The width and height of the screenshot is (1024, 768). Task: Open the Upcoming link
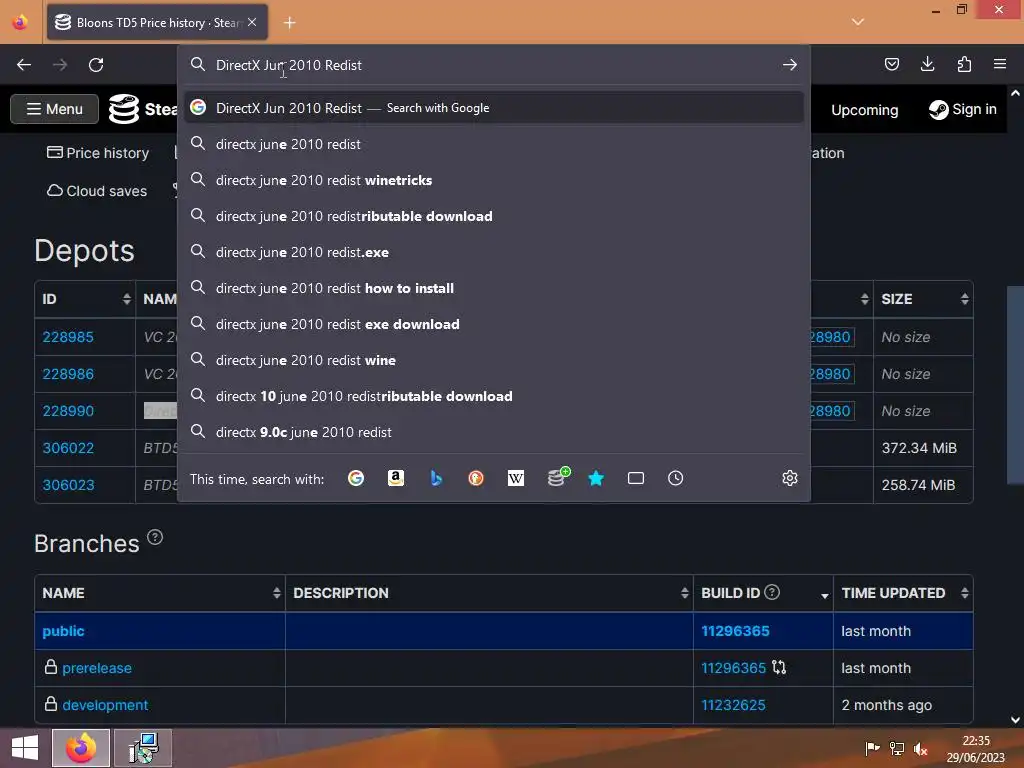(x=864, y=110)
